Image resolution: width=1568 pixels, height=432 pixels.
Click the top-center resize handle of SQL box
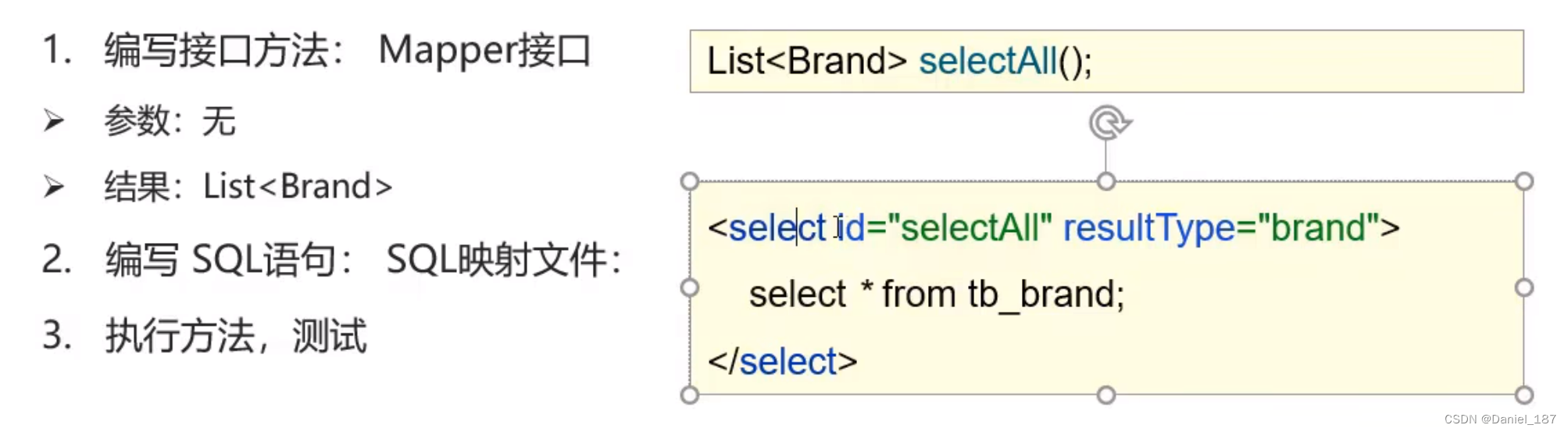tap(1106, 181)
